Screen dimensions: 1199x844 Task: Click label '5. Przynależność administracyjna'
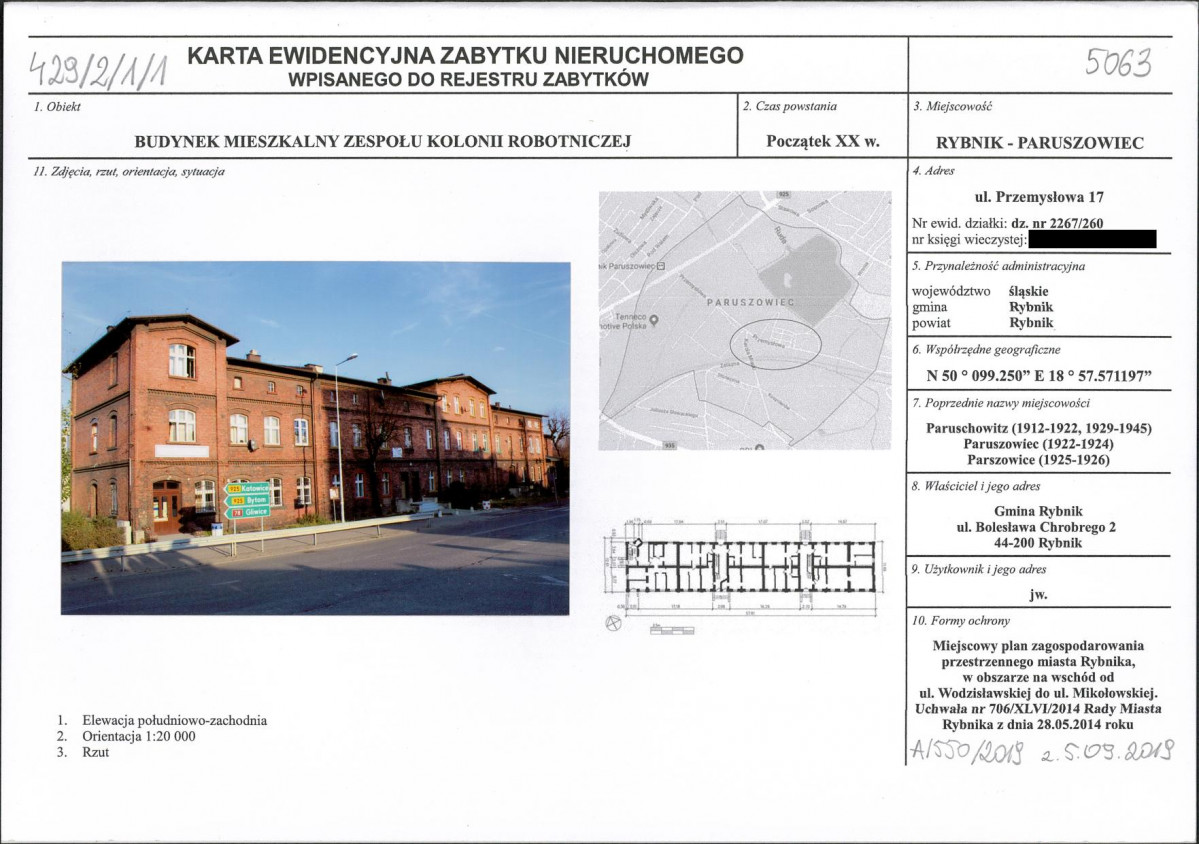pos(999,267)
